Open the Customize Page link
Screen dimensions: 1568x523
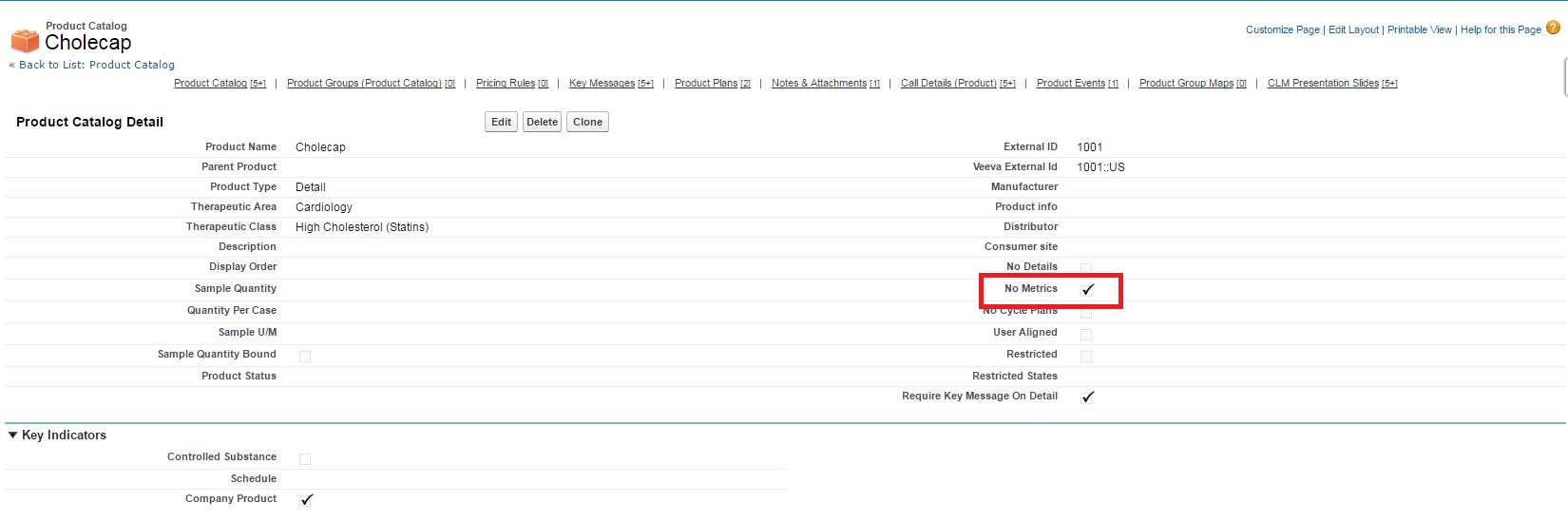[x=1282, y=29]
